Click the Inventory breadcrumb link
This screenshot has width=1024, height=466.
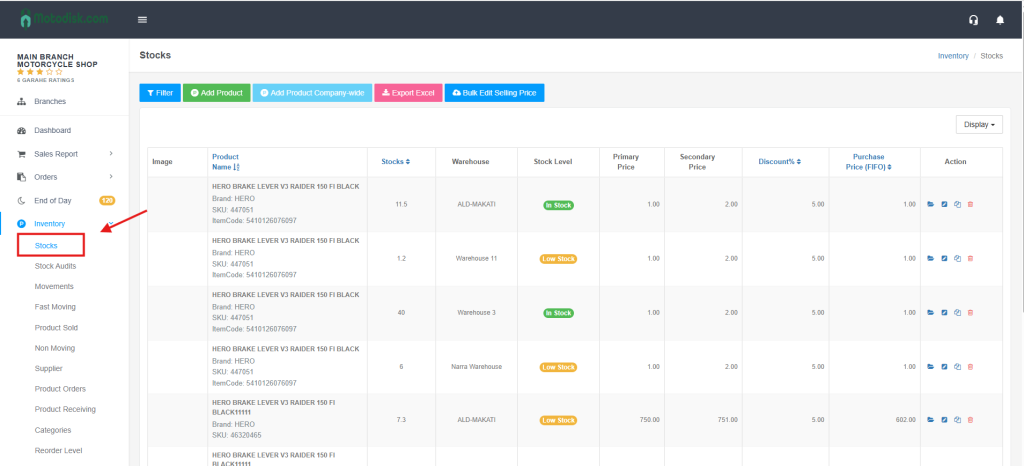pos(952,56)
